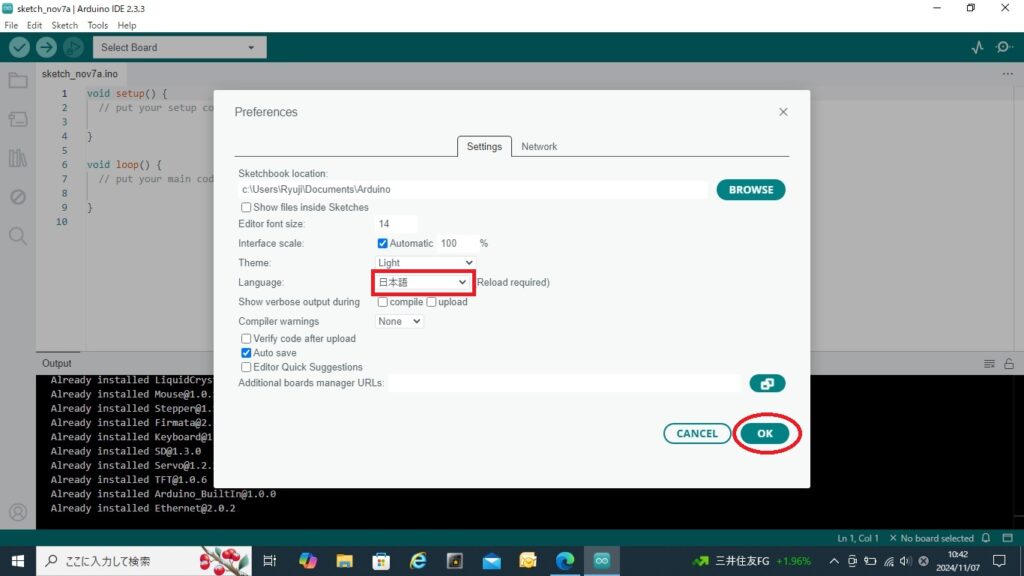Enable Editor Quick Suggestions
Viewport: 1024px width, 576px height.
(x=246, y=367)
